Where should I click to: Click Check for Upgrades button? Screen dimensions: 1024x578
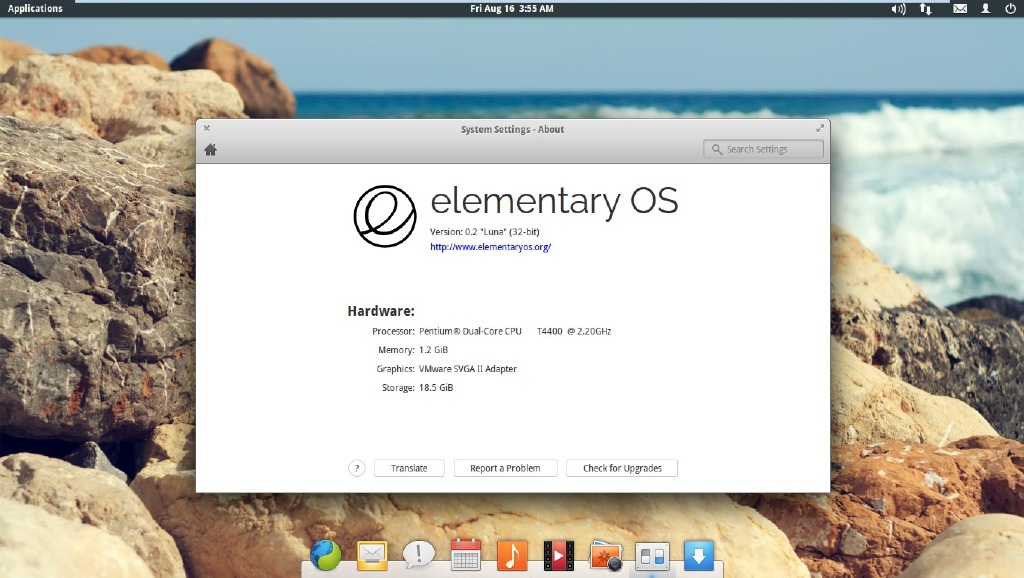(x=622, y=468)
